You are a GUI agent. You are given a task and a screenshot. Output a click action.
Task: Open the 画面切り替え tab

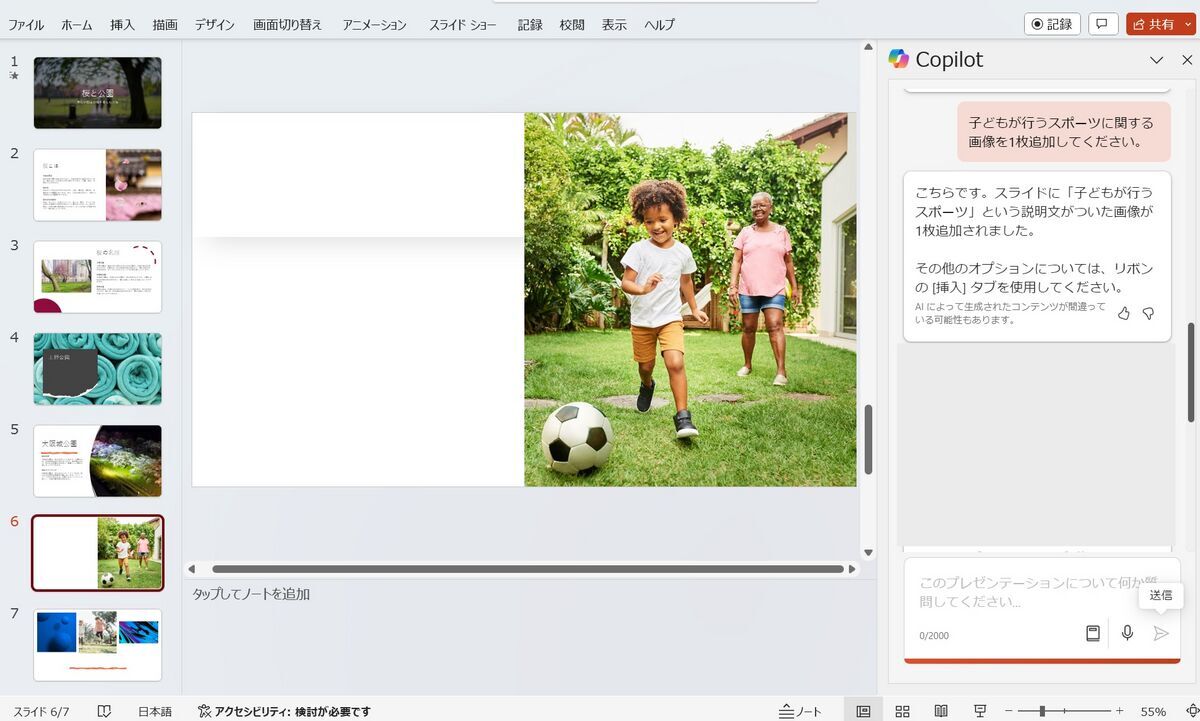coord(287,25)
